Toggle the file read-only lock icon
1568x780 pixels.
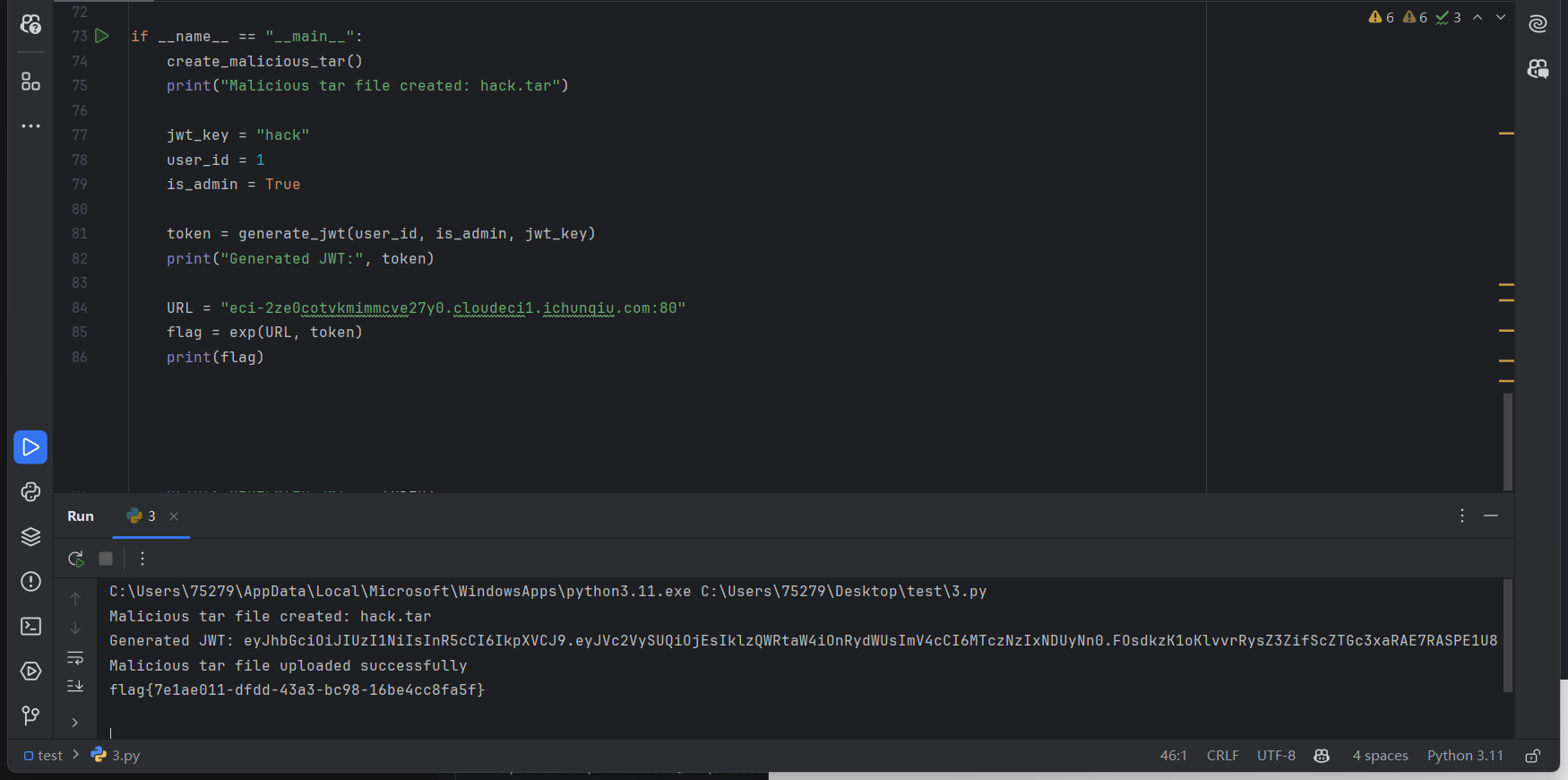[1533, 756]
